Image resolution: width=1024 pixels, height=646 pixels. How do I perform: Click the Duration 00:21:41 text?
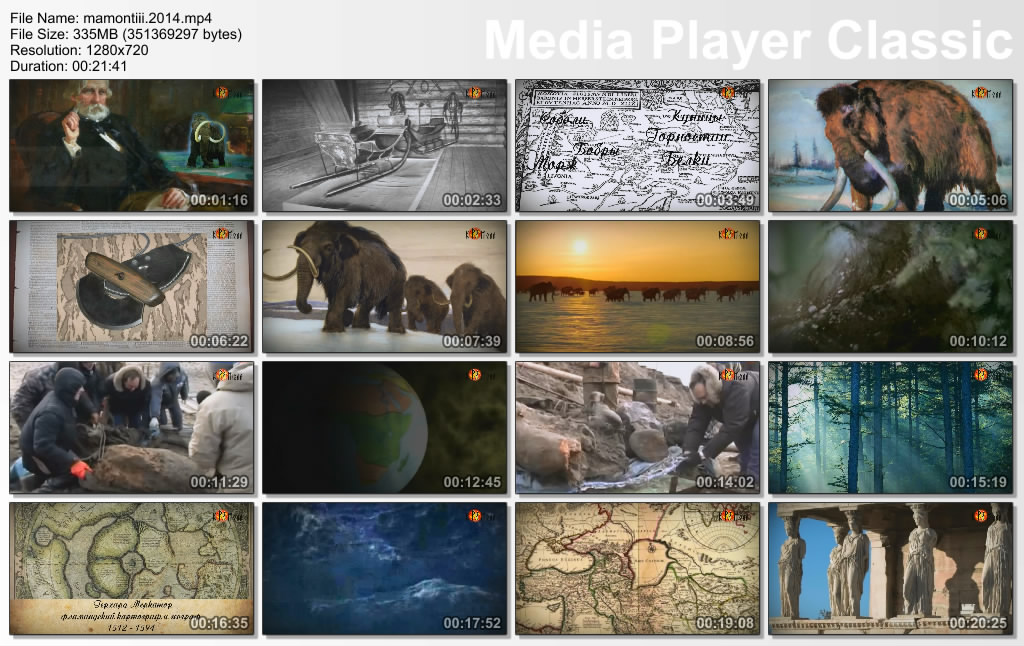67,66
